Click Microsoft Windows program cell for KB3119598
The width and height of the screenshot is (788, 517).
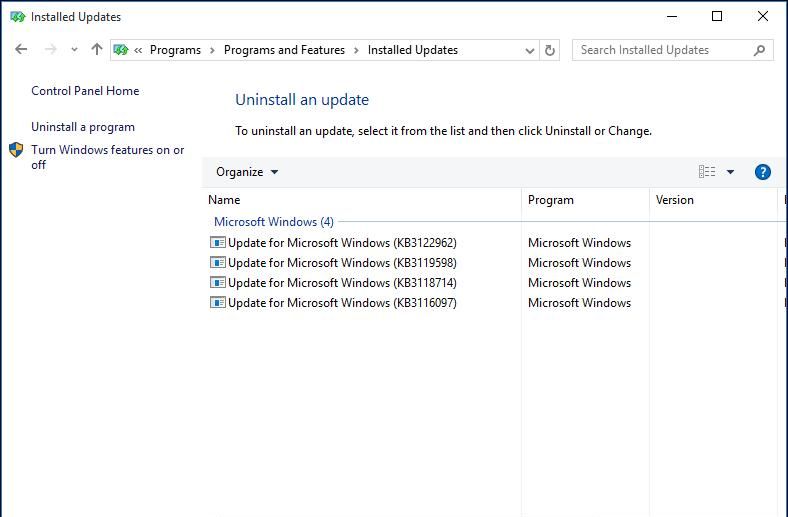click(x=579, y=263)
